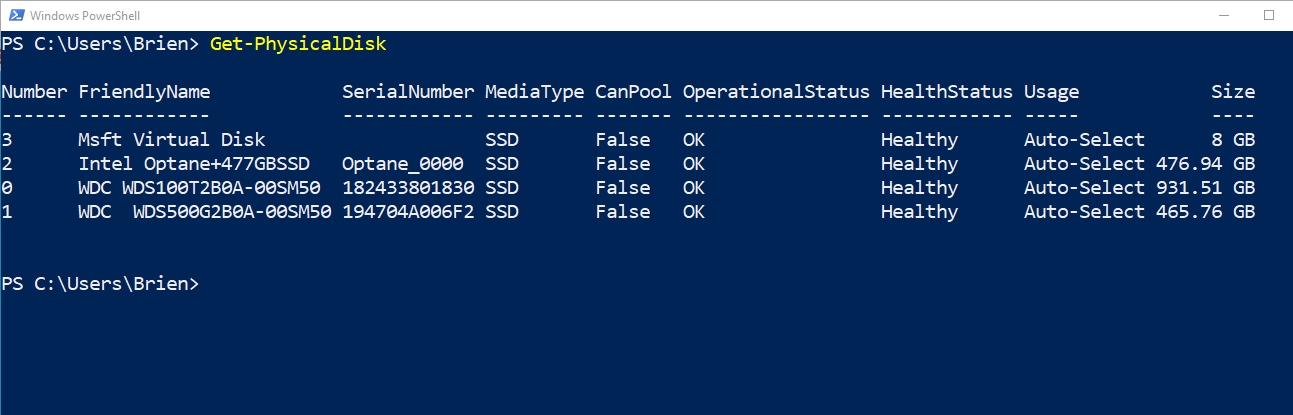Viewport: 1293px width, 415px height.
Task: Click the FriendlyName column header
Action: tap(144, 92)
